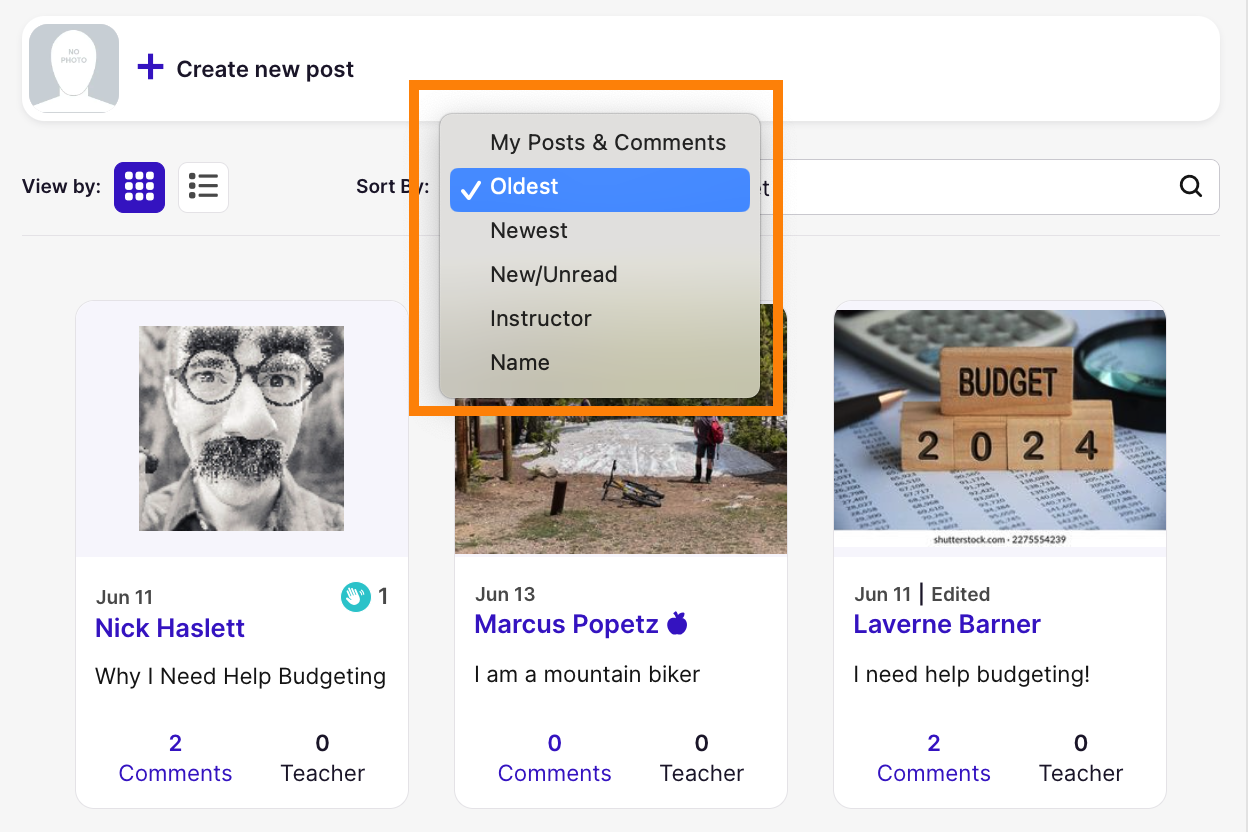The height and width of the screenshot is (832, 1248).
Task: Click Teacher count on Laverne Barner's post
Action: click(1080, 758)
